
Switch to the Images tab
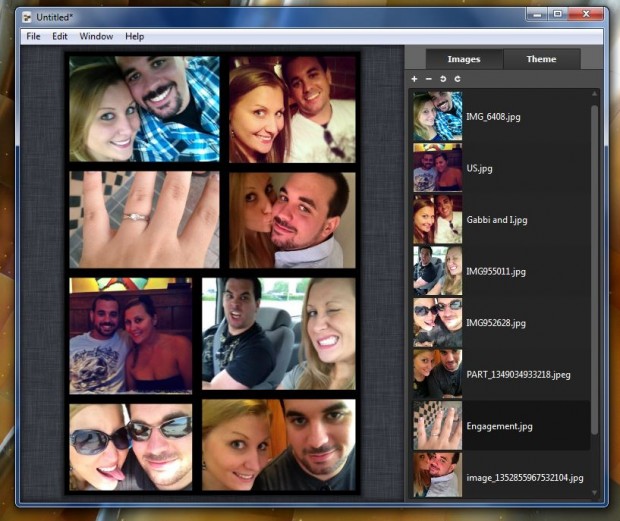[464, 59]
